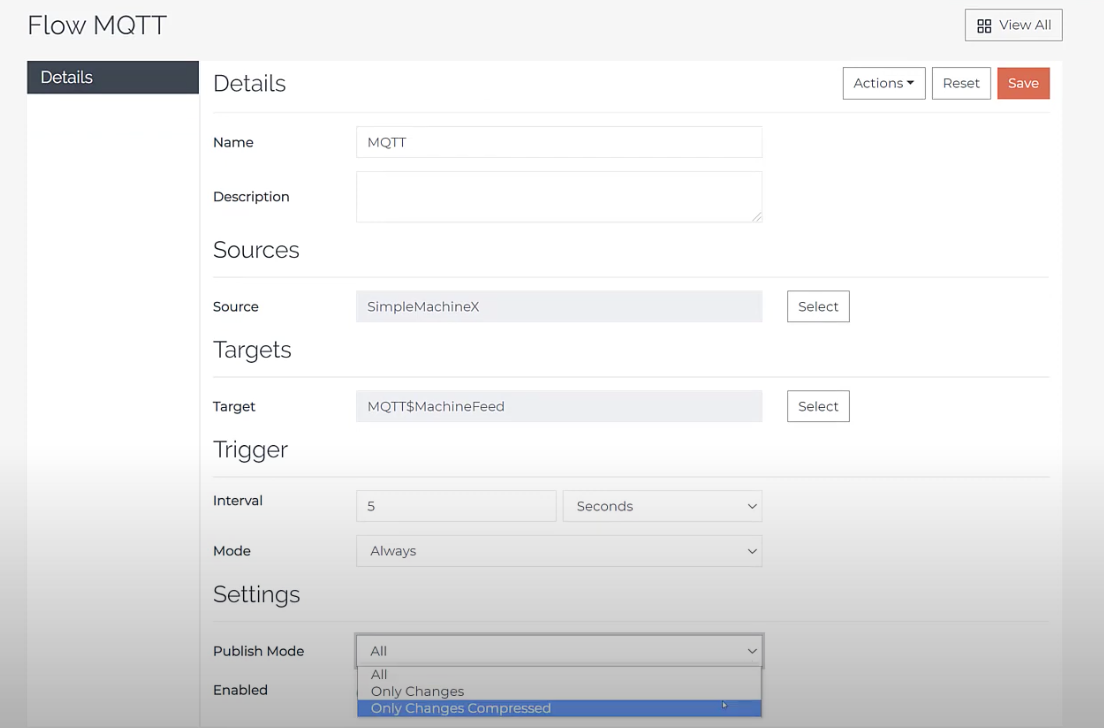Focus the Interval value field
This screenshot has height=728, width=1104.
pos(455,506)
